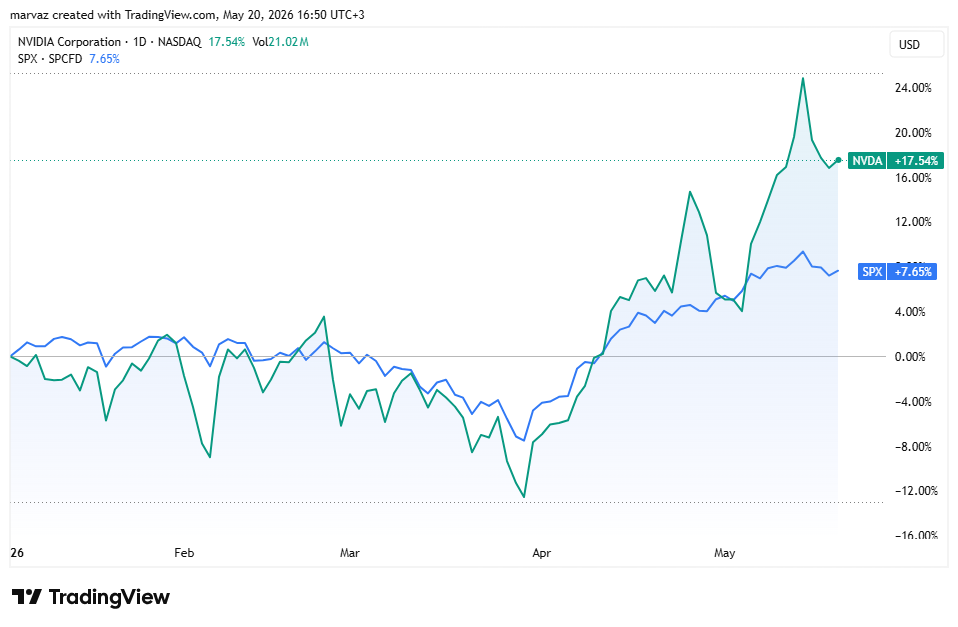Click the 7.65% value in SPX legend

pyautogui.click(x=104, y=59)
